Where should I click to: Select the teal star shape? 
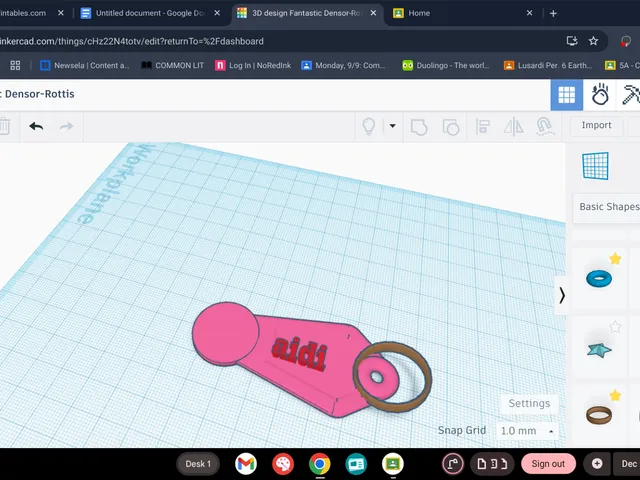tap(599, 349)
